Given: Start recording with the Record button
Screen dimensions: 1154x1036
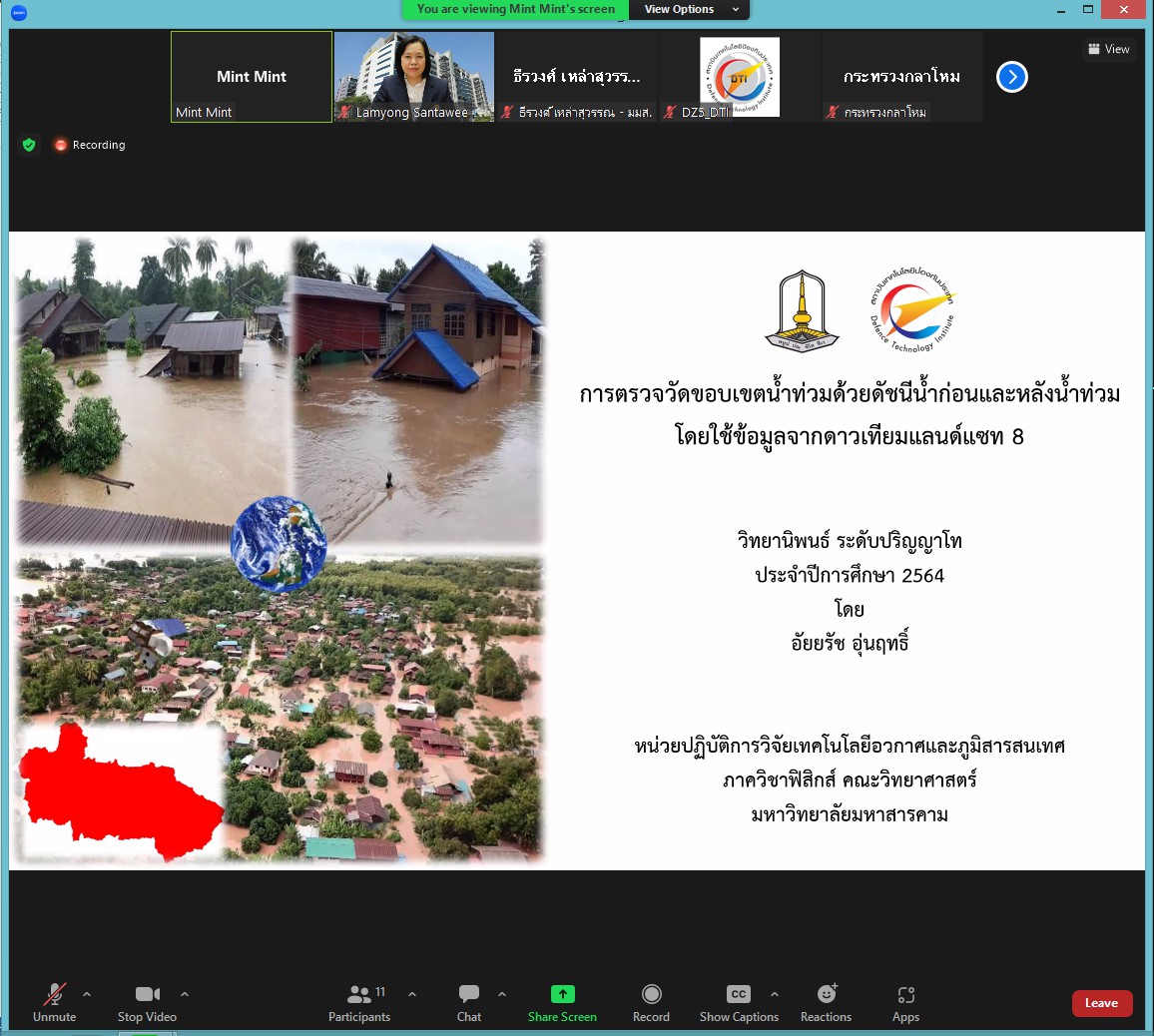Looking at the screenshot, I should [651, 1004].
